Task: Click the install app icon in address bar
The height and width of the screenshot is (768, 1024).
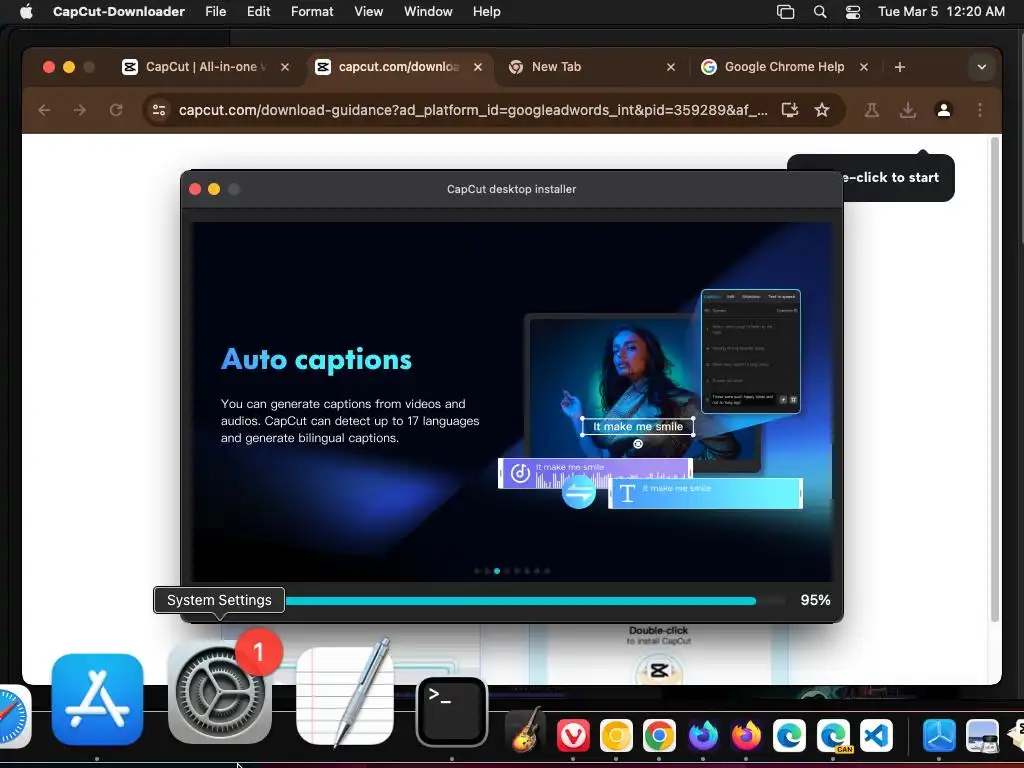Action: (790, 110)
